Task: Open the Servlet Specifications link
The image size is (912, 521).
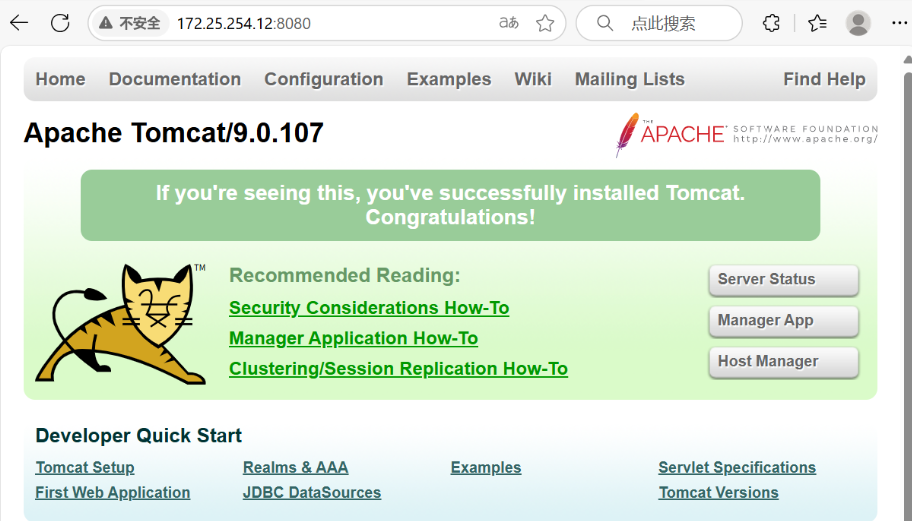Action: click(x=737, y=468)
